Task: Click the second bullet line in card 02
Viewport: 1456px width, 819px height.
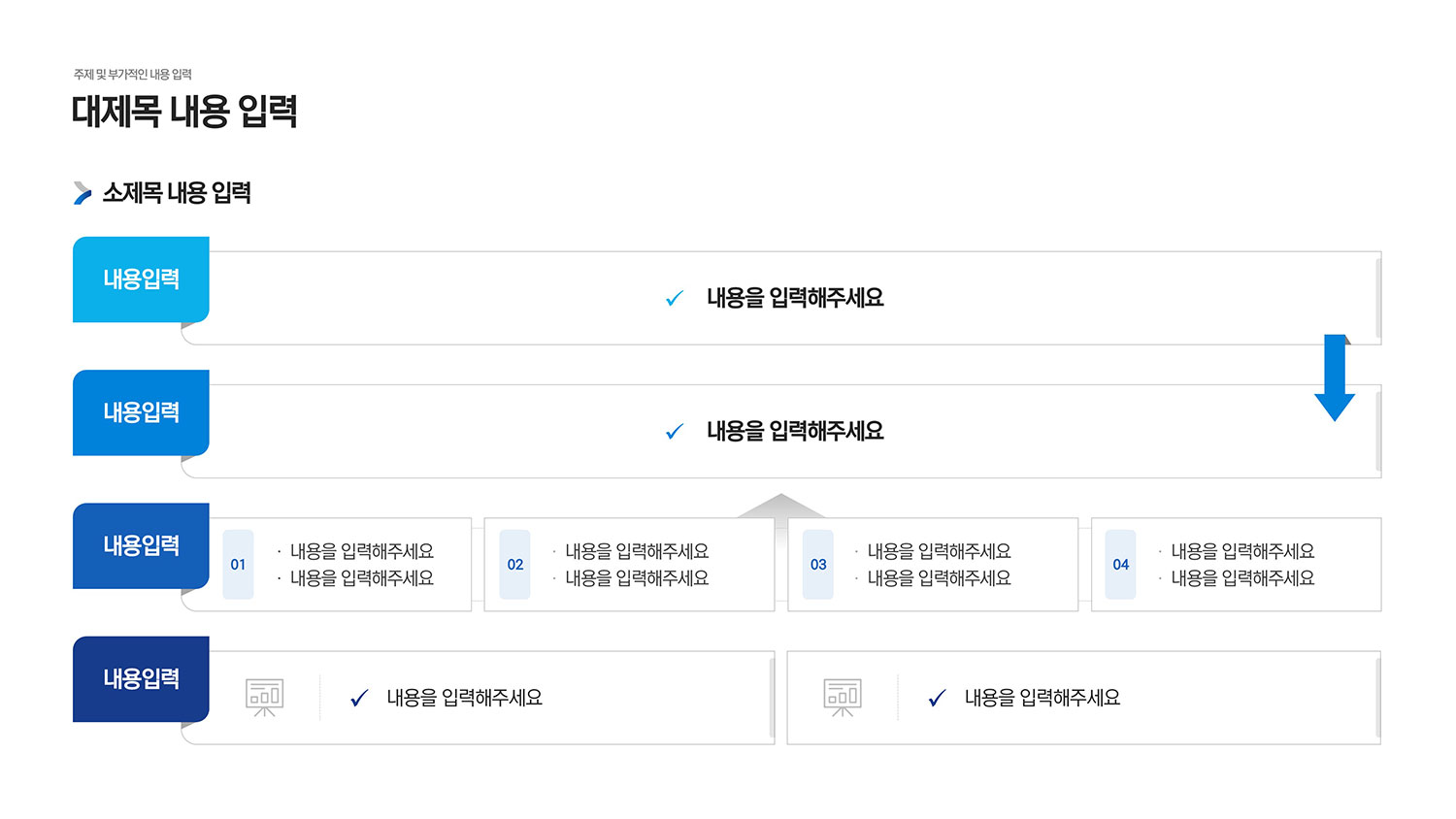Action: (637, 578)
